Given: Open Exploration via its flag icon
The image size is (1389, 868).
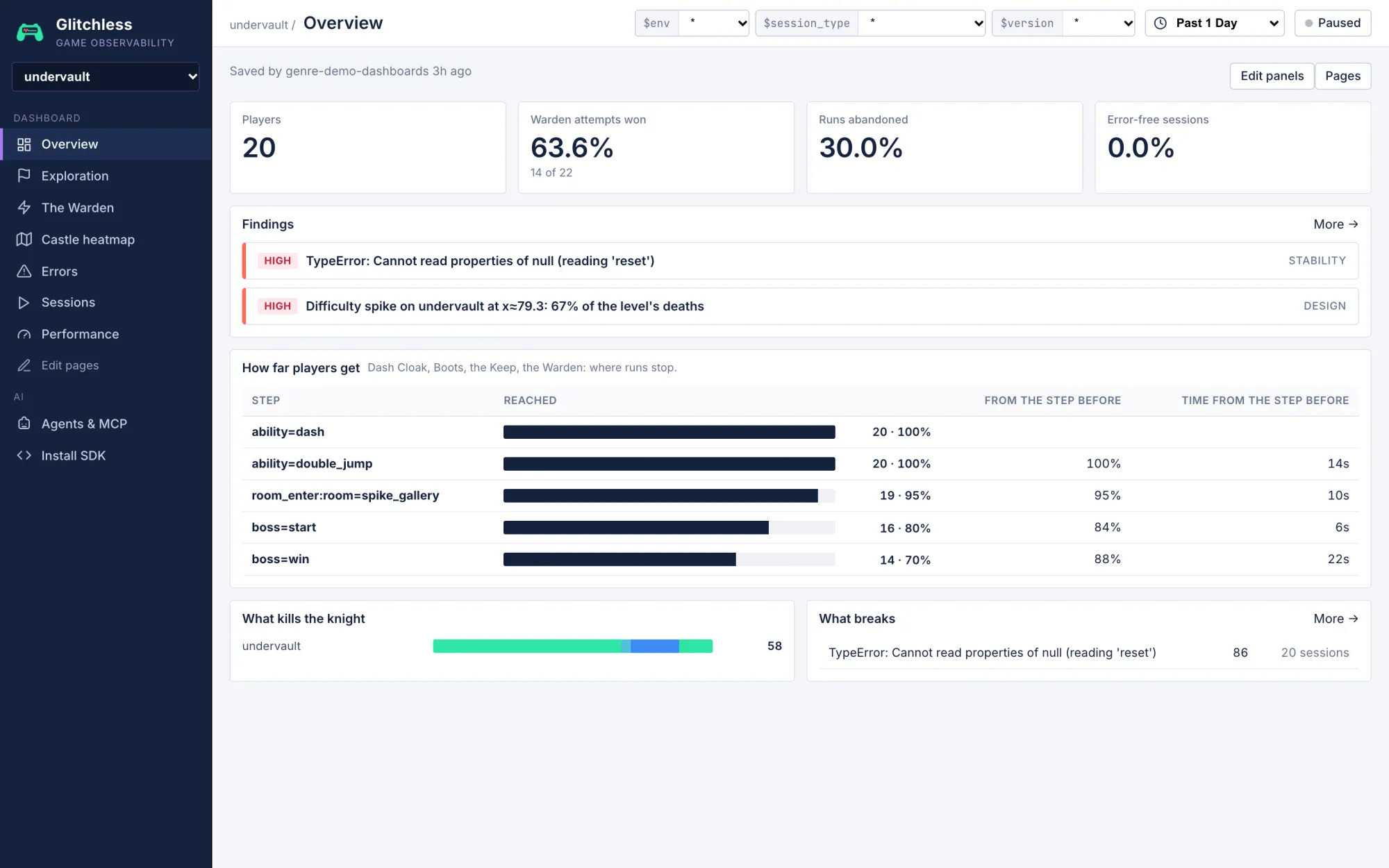Looking at the screenshot, I should click(x=24, y=176).
